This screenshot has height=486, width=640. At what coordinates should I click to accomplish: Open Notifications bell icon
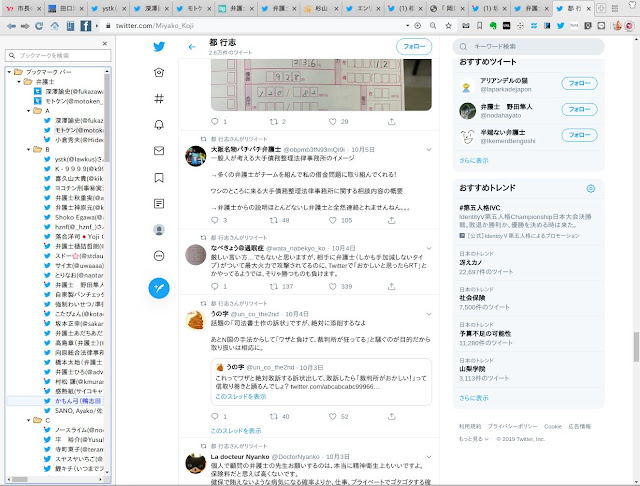(159, 125)
